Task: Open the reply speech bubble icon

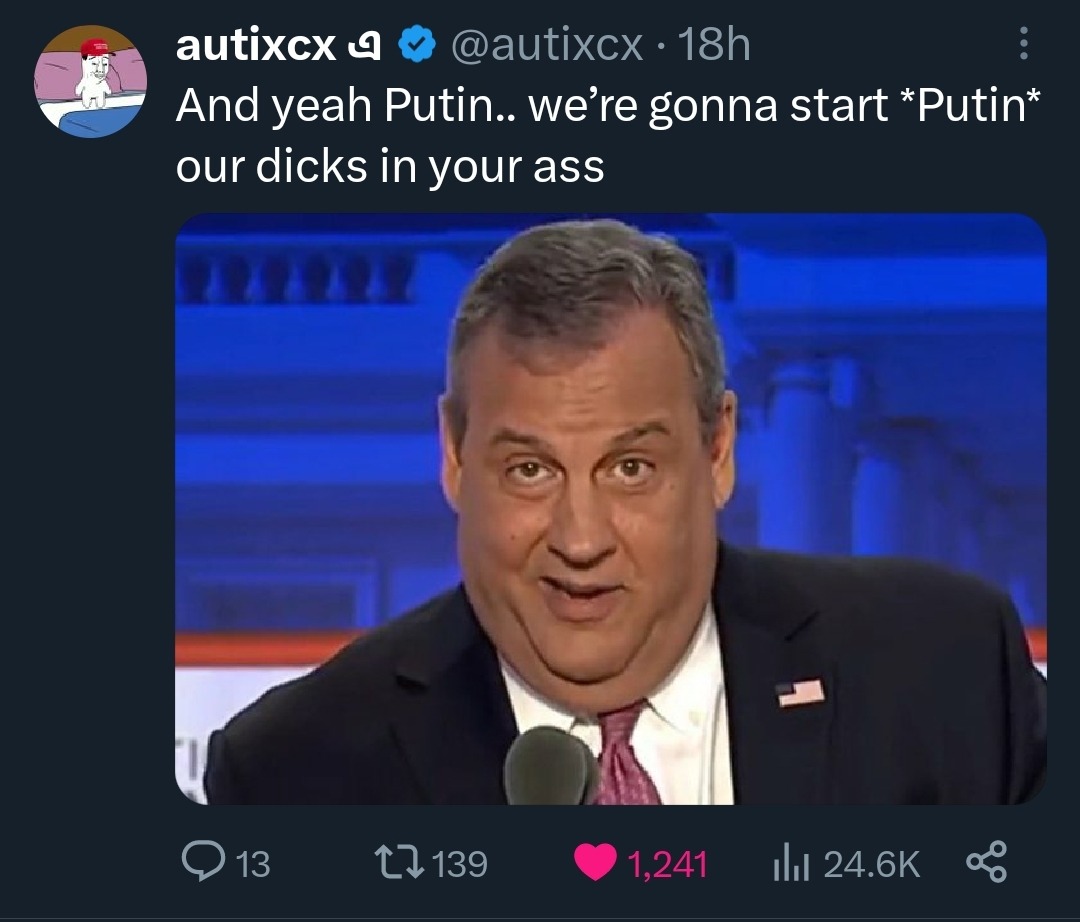Action: (203, 861)
